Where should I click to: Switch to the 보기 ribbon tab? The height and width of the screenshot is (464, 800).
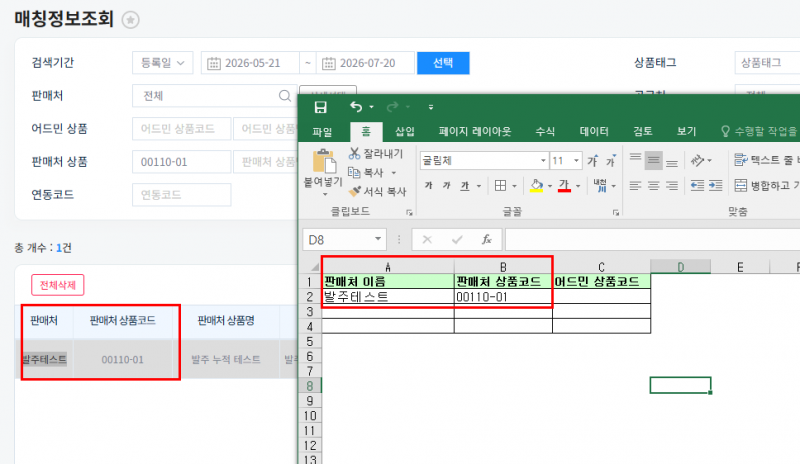point(686,132)
